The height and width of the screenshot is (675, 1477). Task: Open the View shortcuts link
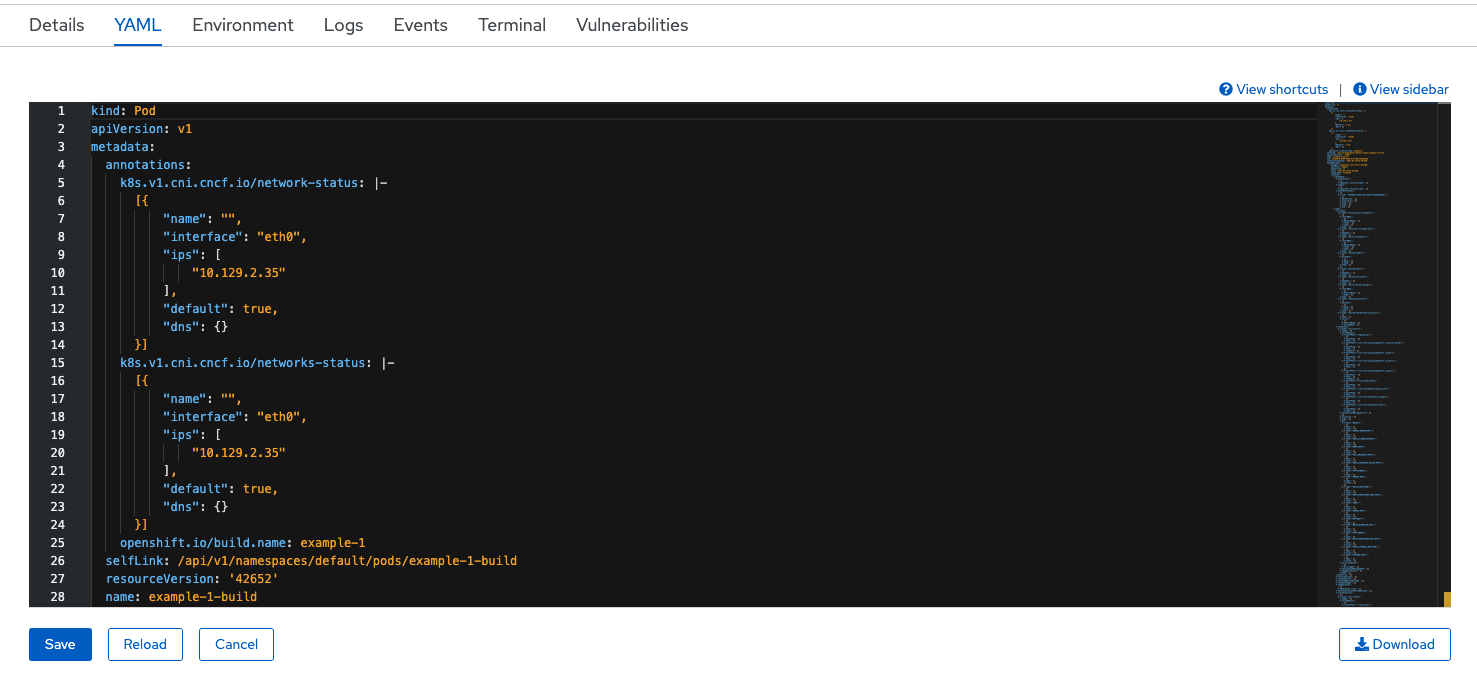tap(1282, 89)
